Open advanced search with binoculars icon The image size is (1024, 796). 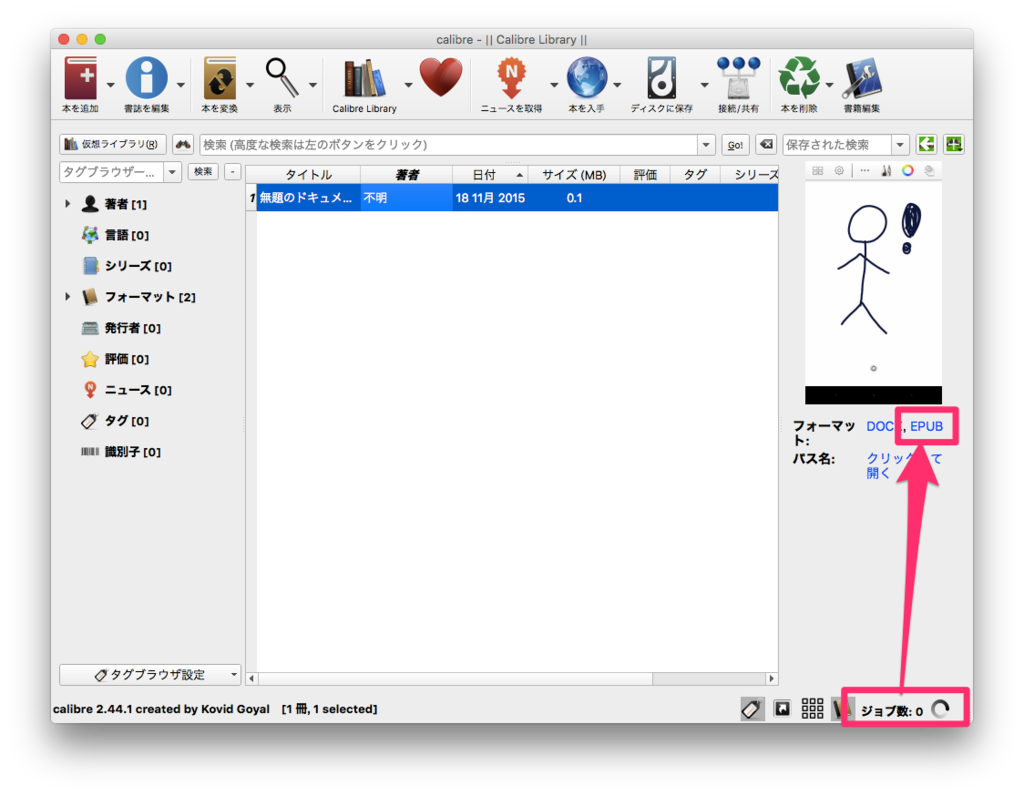click(x=183, y=144)
